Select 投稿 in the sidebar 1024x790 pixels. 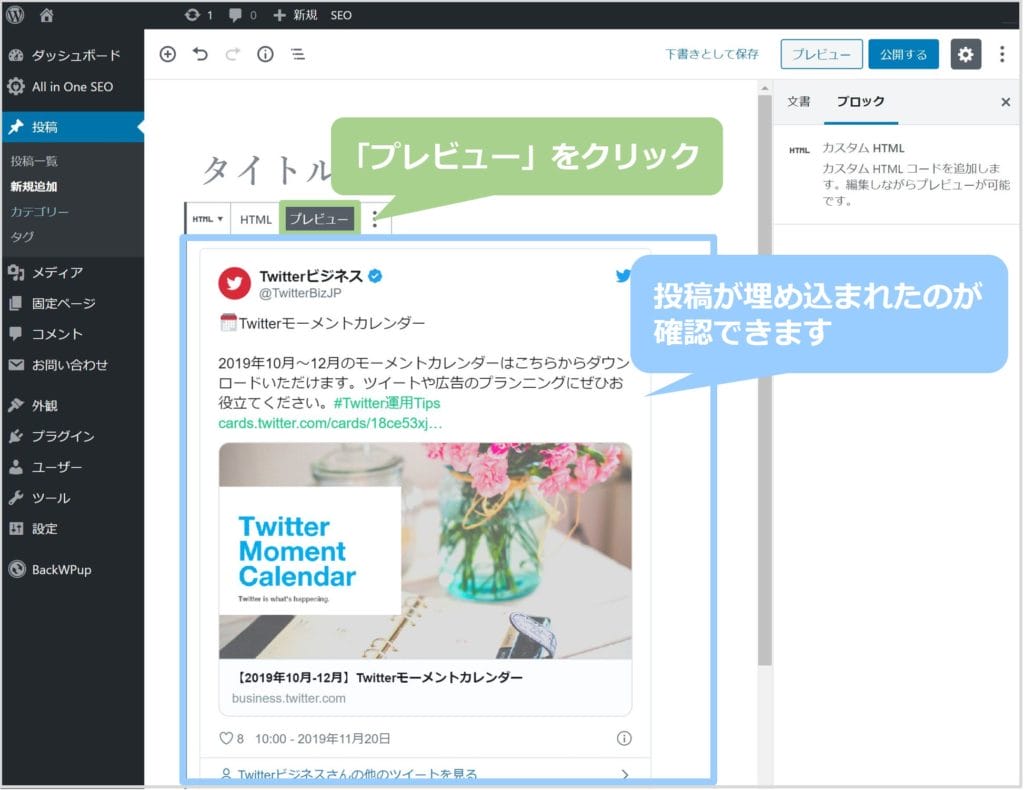(x=72, y=127)
